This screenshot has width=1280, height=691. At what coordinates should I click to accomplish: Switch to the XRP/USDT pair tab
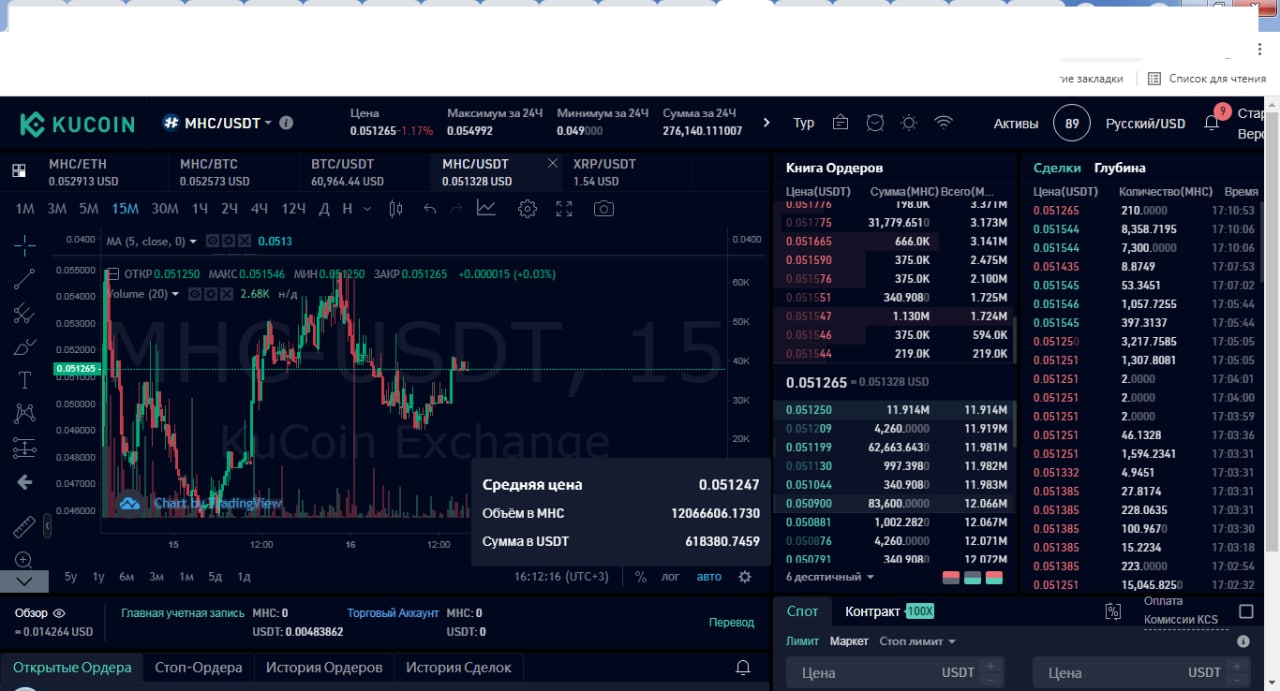tap(626, 172)
